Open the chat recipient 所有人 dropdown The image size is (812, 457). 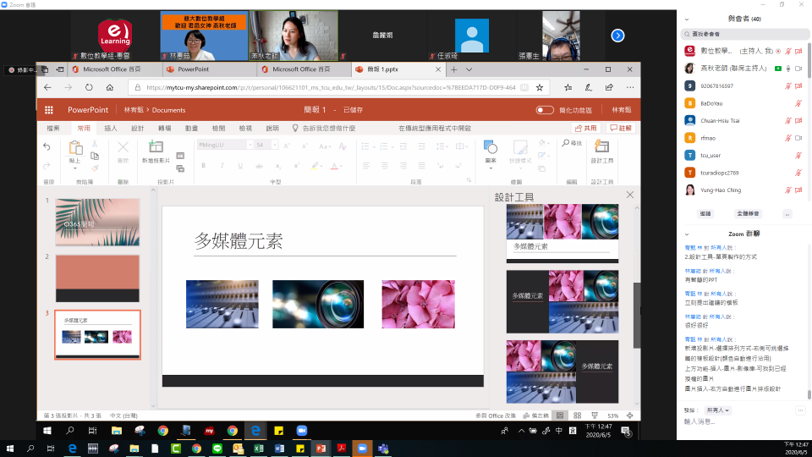(x=718, y=410)
